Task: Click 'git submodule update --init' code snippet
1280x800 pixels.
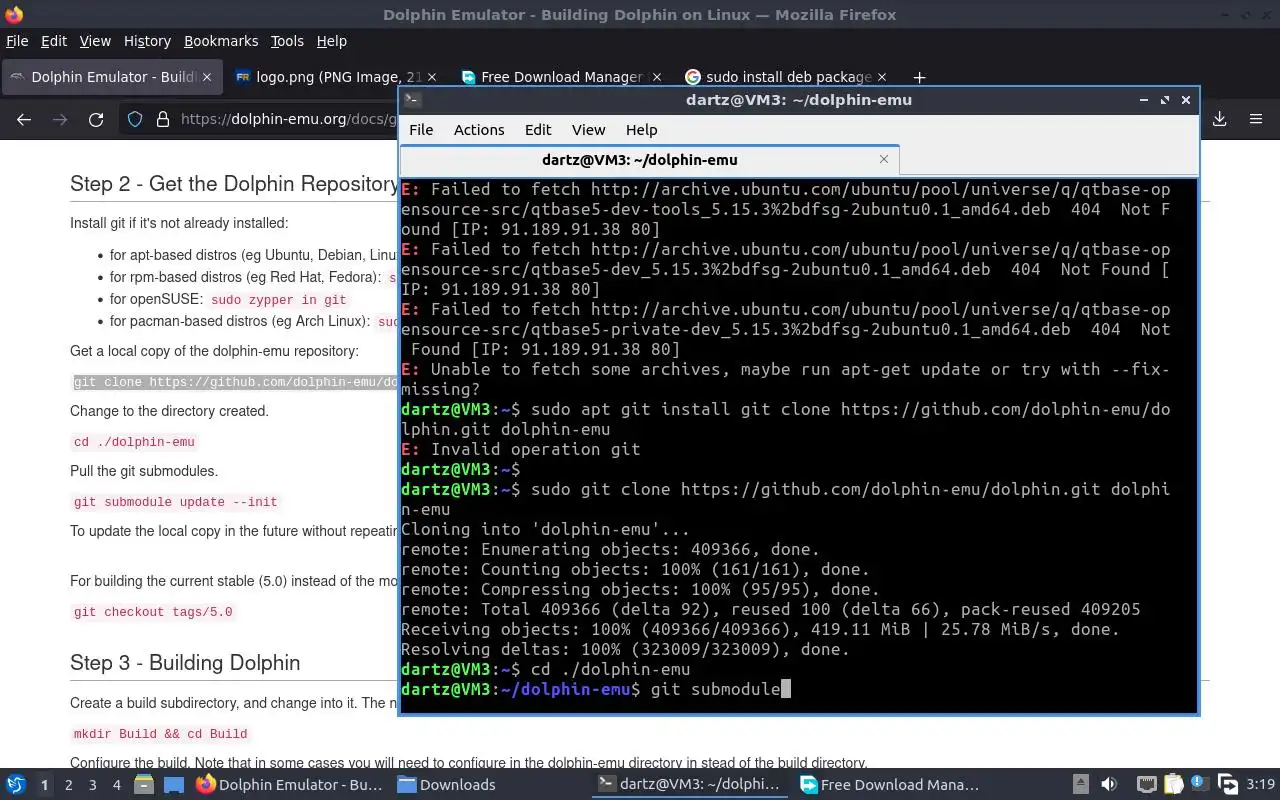Action: (x=176, y=502)
